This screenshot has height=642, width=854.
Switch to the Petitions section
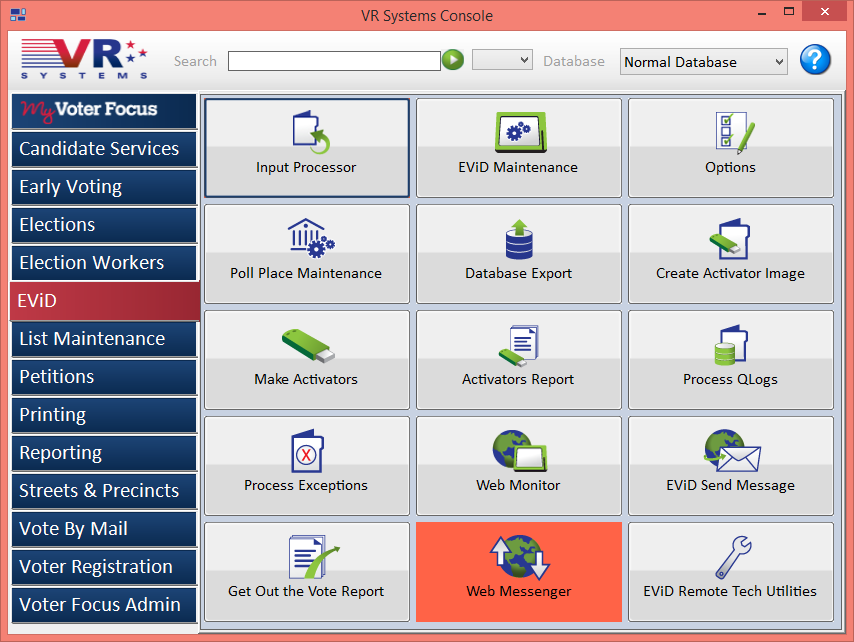[x=104, y=377]
